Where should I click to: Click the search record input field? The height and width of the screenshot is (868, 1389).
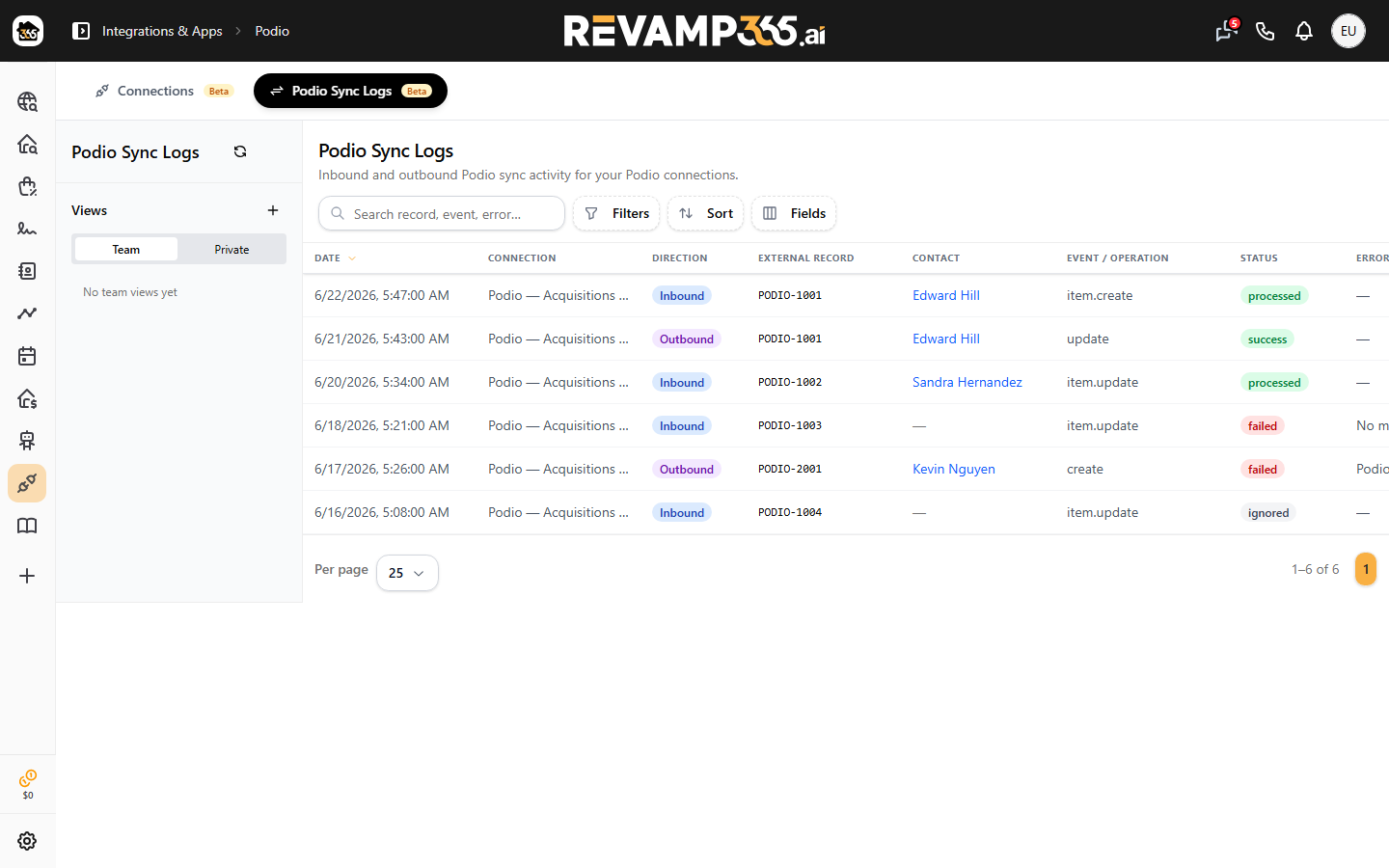[442, 213]
